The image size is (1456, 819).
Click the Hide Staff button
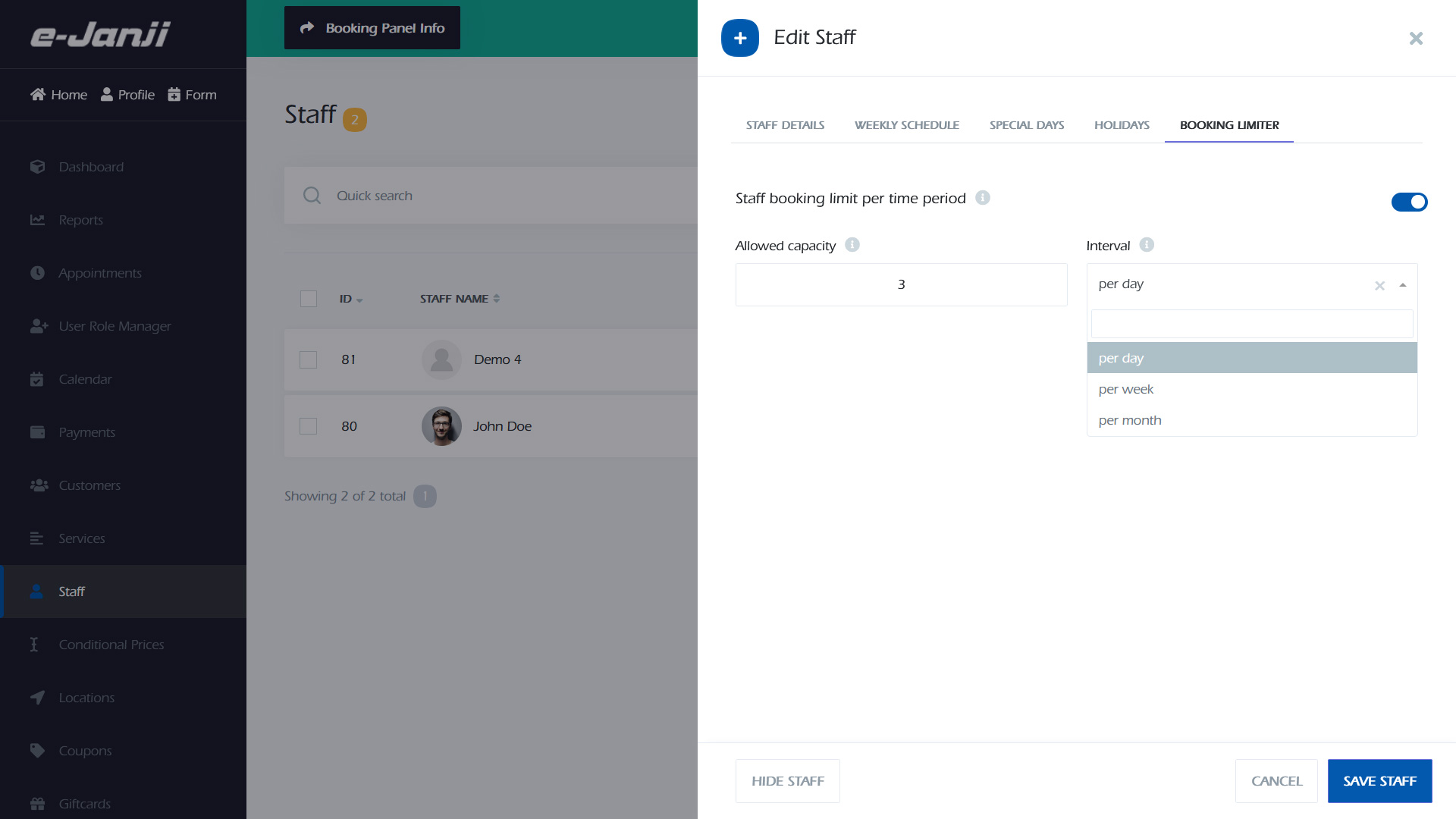pos(787,781)
